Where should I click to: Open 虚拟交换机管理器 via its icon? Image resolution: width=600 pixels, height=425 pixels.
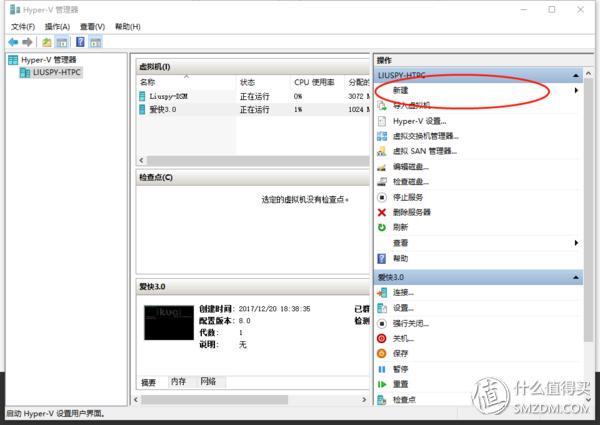(x=382, y=136)
